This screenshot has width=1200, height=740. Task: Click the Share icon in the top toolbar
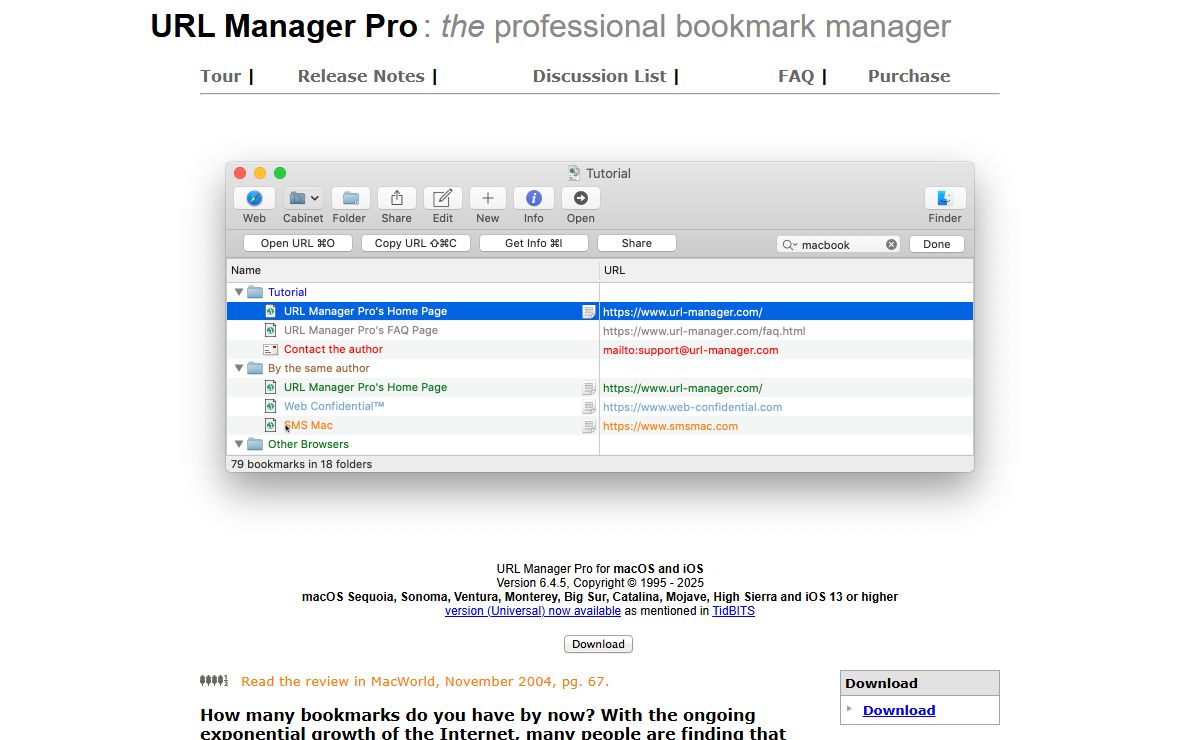[x=396, y=198]
